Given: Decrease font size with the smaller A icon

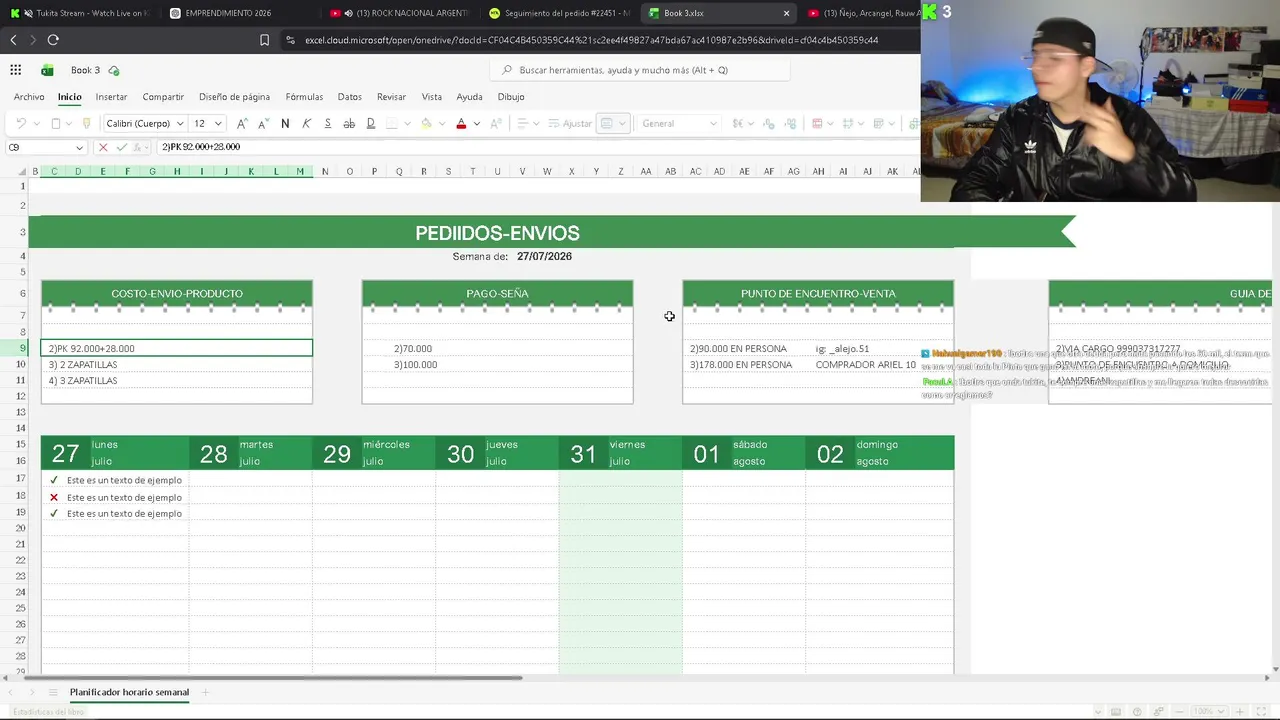Looking at the screenshot, I should [x=263, y=124].
